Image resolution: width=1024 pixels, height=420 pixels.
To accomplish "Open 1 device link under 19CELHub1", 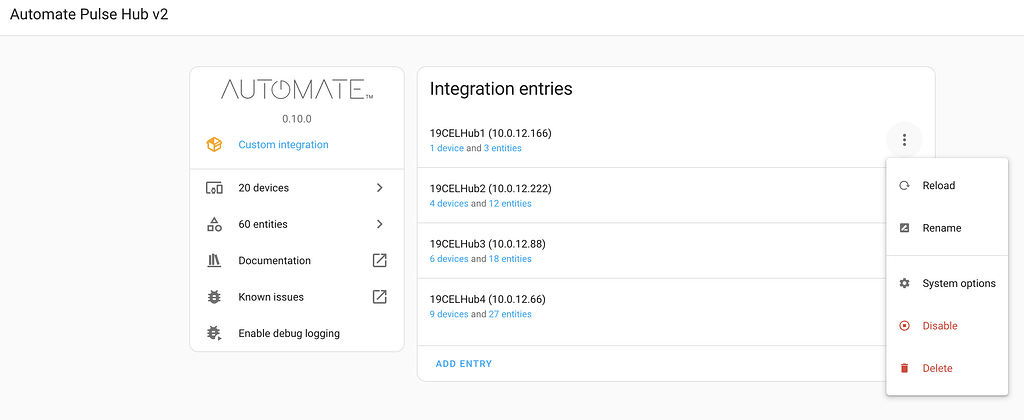I will click(447, 148).
